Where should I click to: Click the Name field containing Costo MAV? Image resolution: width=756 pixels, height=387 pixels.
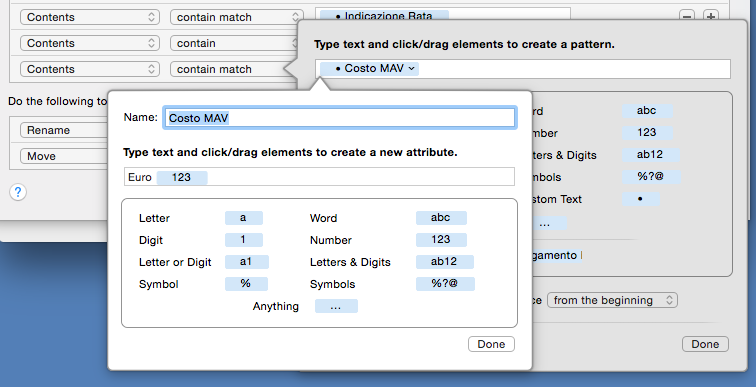click(340, 118)
